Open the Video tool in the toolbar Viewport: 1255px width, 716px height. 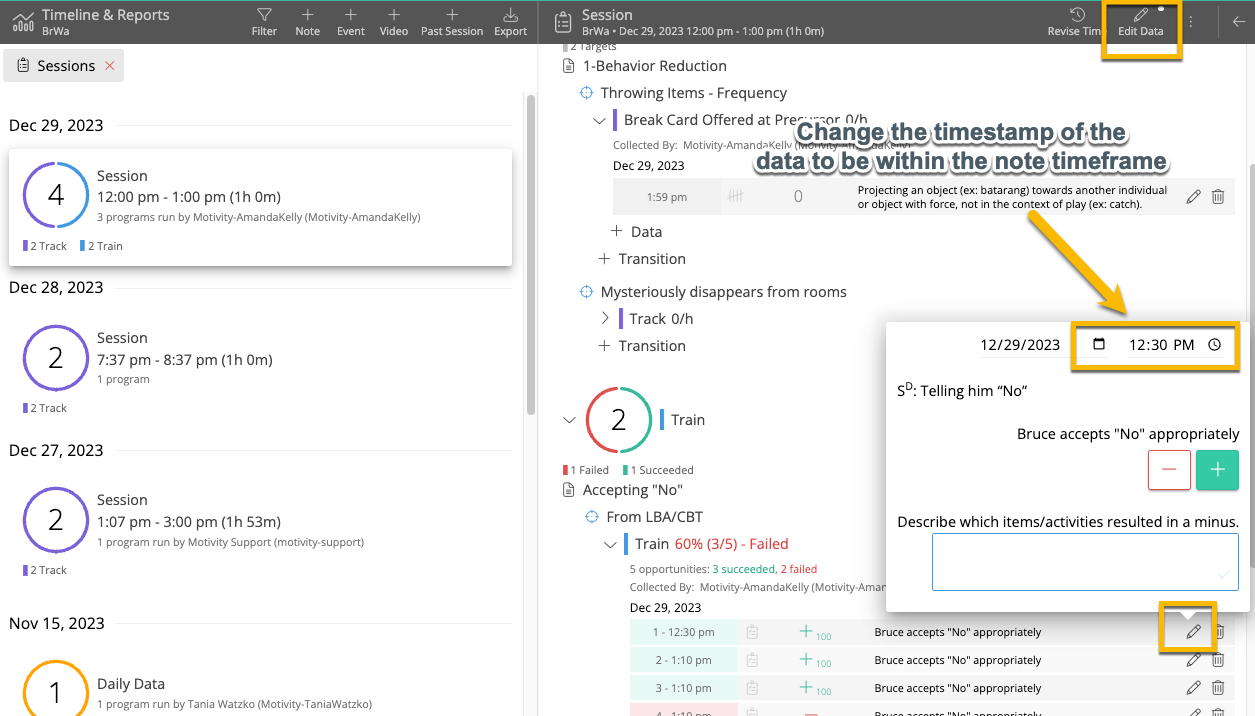pyautogui.click(x=393, y=20)
